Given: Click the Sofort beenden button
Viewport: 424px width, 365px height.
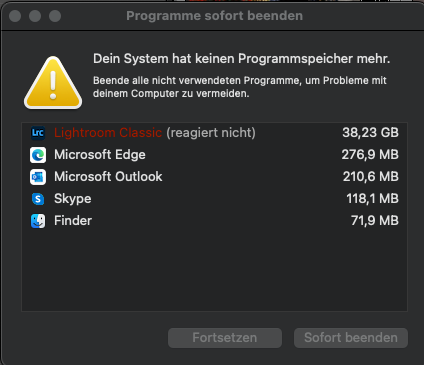Looking at the screenshot, I should [351, 338].
